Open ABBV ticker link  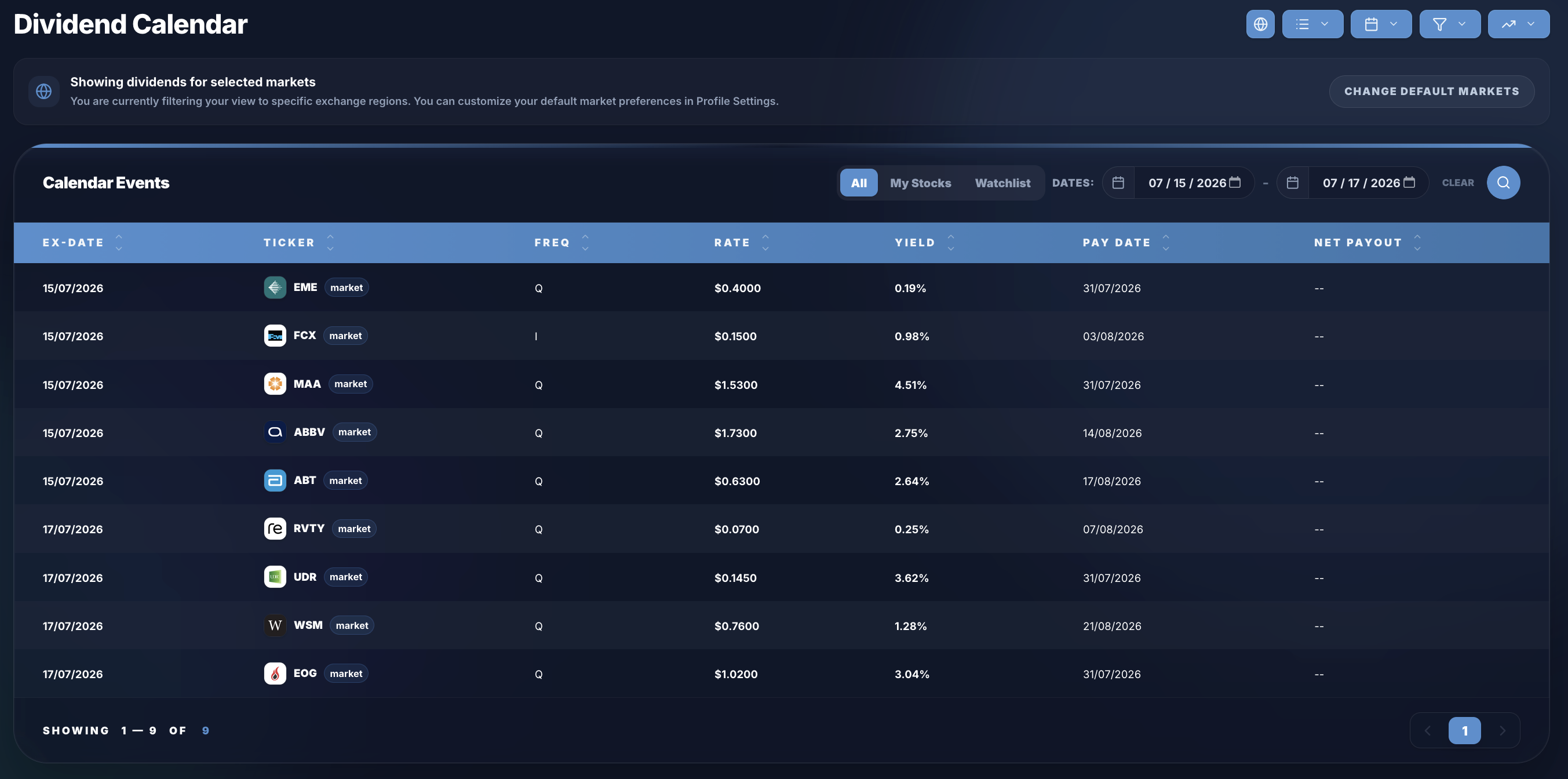[x=309, y=432]
